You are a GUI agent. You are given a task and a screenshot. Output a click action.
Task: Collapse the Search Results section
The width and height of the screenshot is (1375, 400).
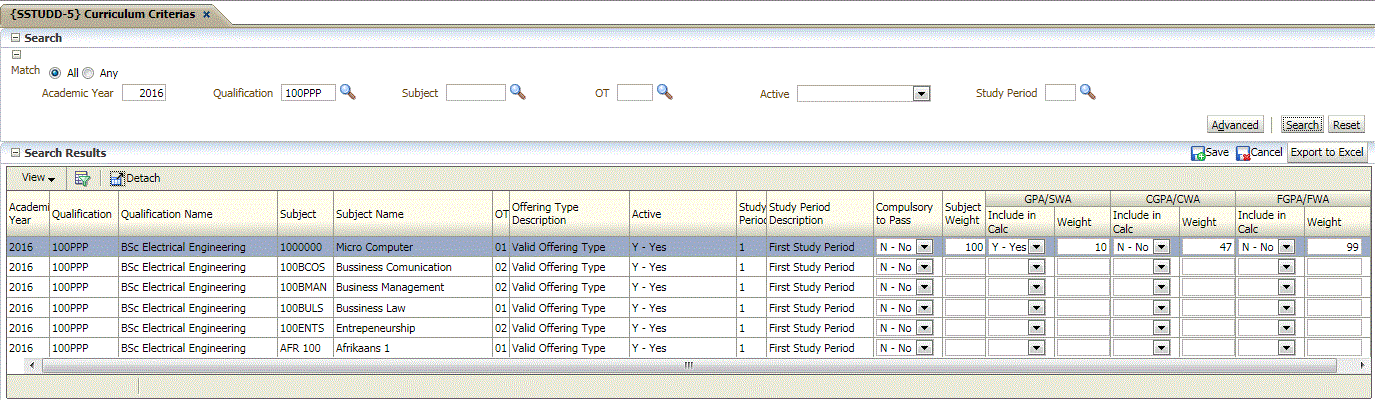[15, 153]
